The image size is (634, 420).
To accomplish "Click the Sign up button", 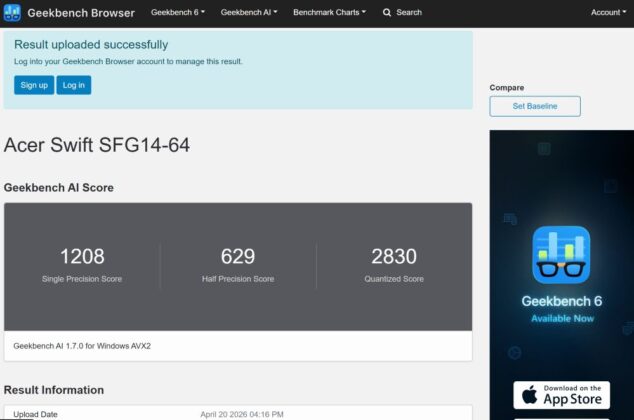I will point(34,85).
